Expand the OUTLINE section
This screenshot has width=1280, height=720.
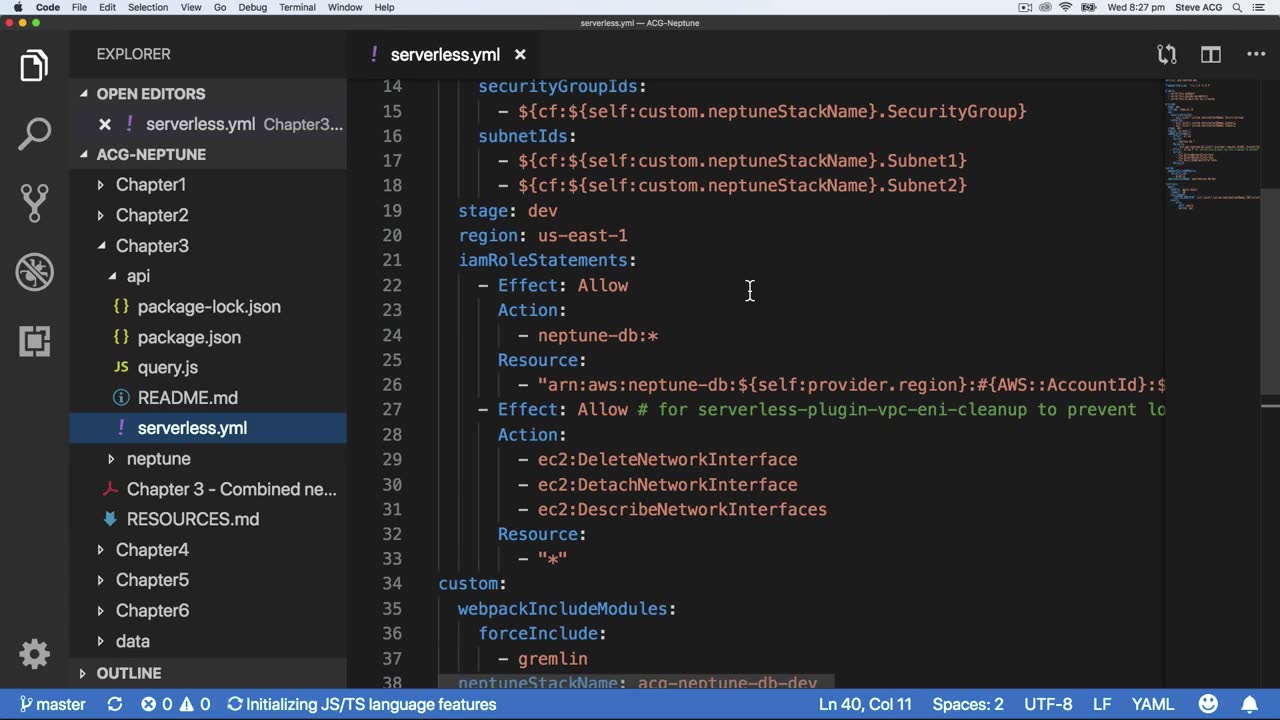128,673
